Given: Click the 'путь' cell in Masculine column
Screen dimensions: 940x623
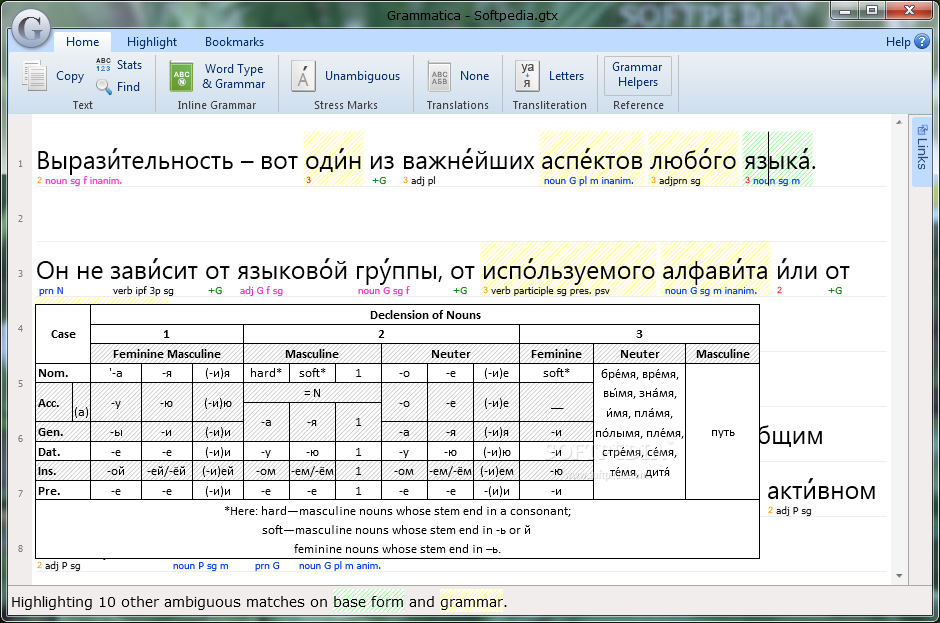Looking at the screenshot, I should (x=722, y=432).
